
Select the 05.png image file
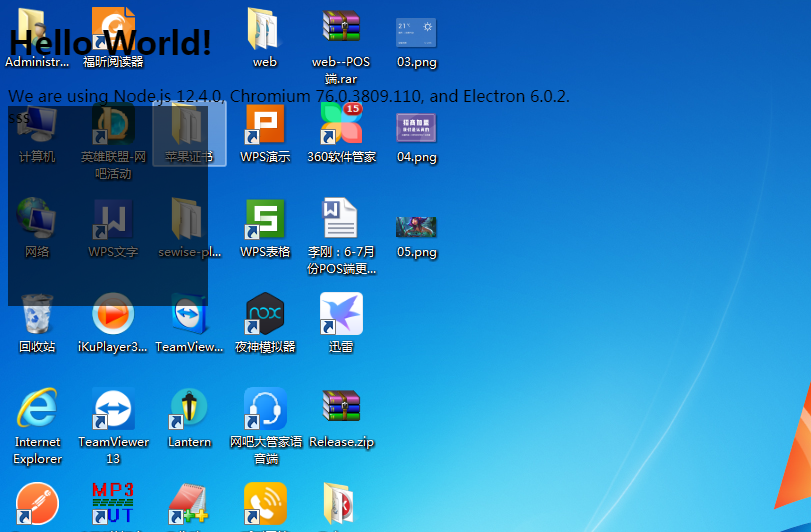coord(416,237)
